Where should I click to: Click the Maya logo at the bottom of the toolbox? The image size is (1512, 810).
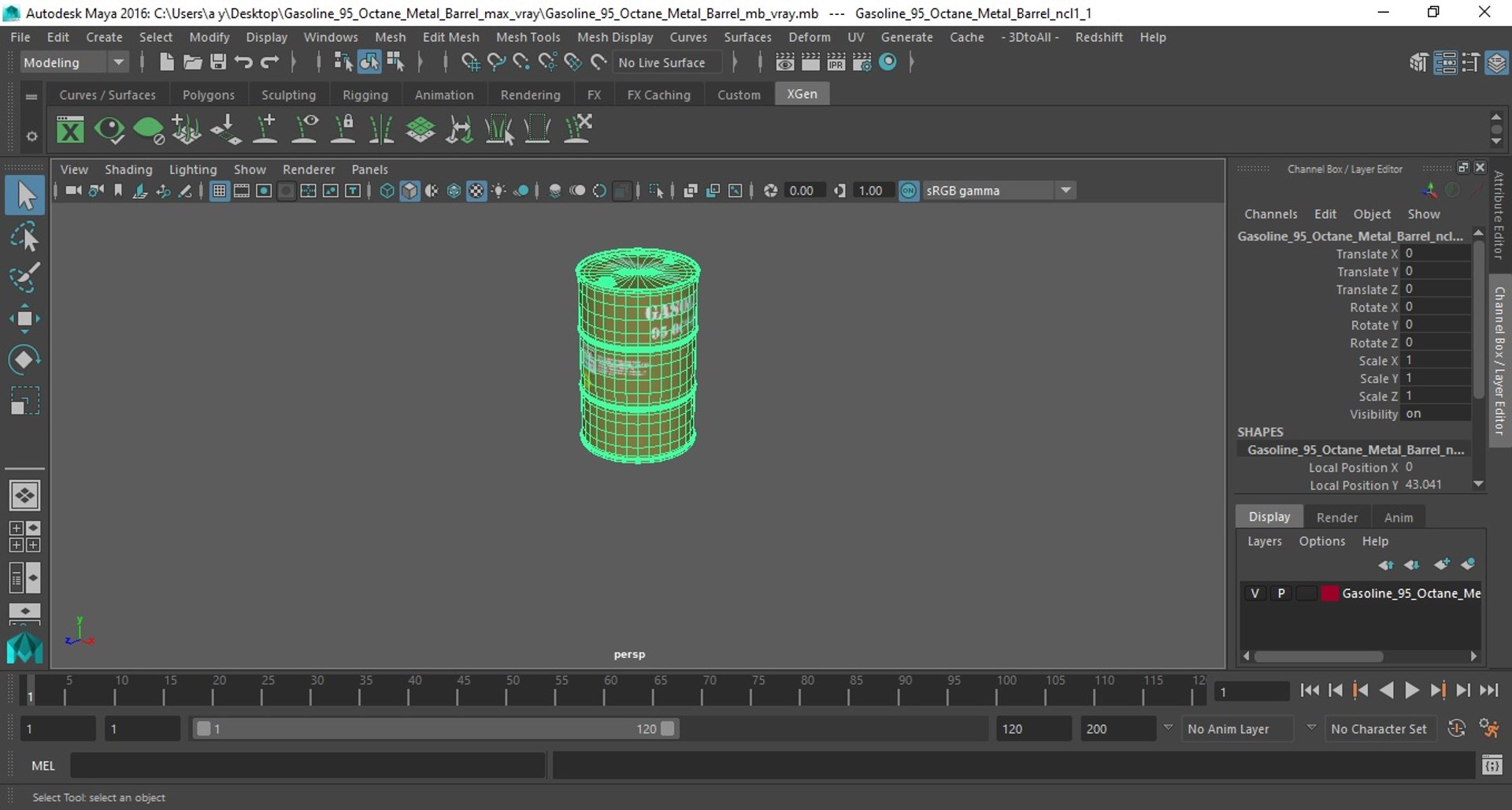[x=24, y=648]
